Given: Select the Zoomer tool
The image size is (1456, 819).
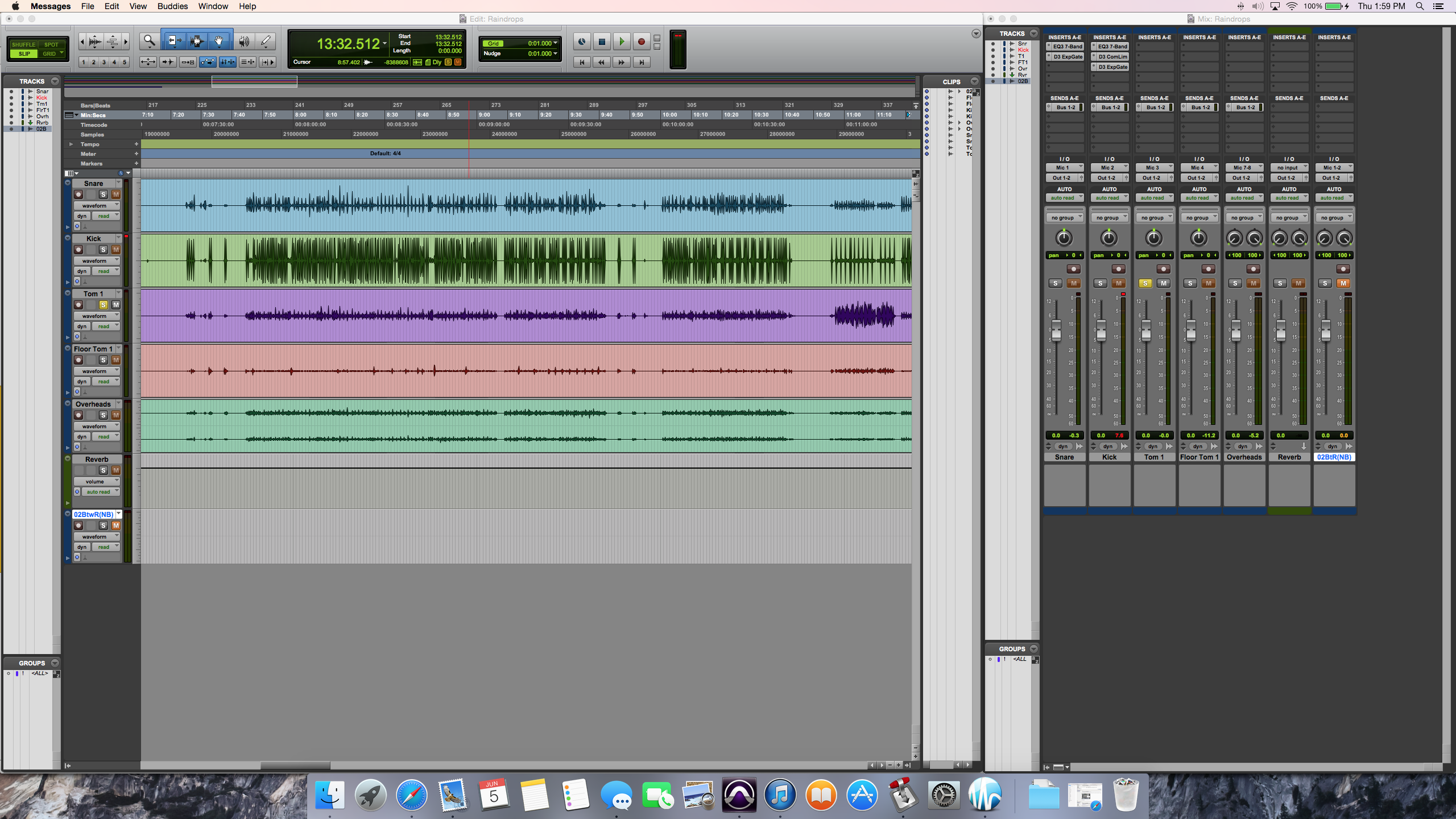Looking at the screenshot, I should [x=149, y=41].
